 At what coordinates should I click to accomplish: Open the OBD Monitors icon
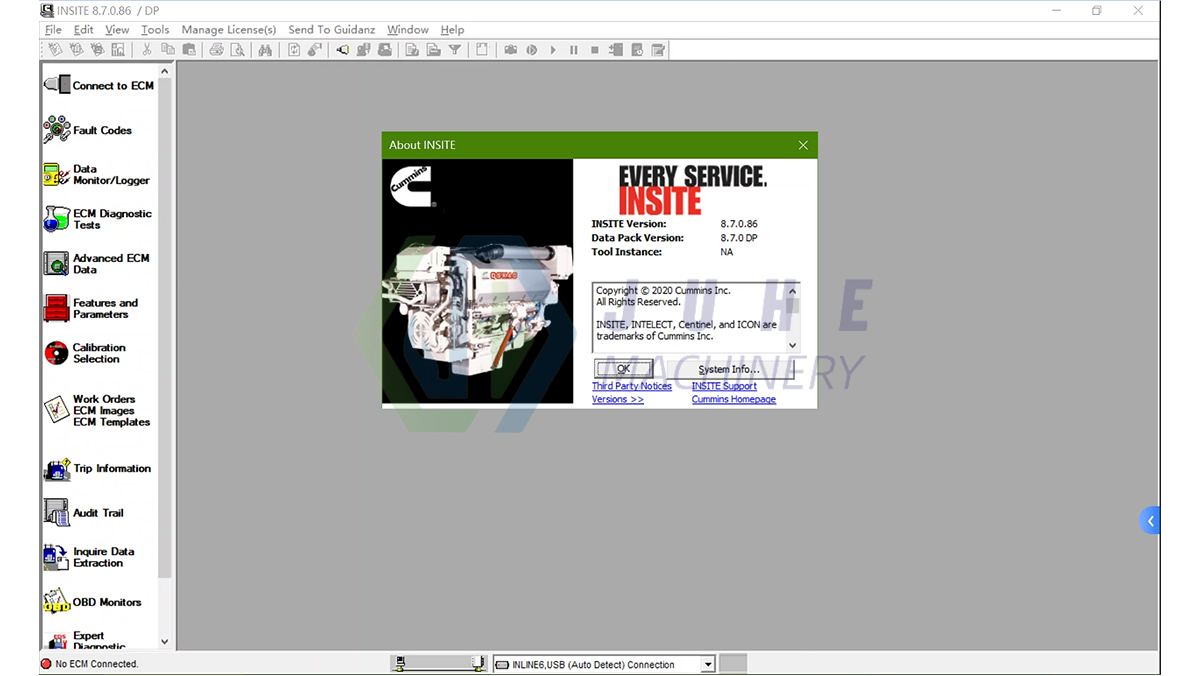tap(57, 602)
